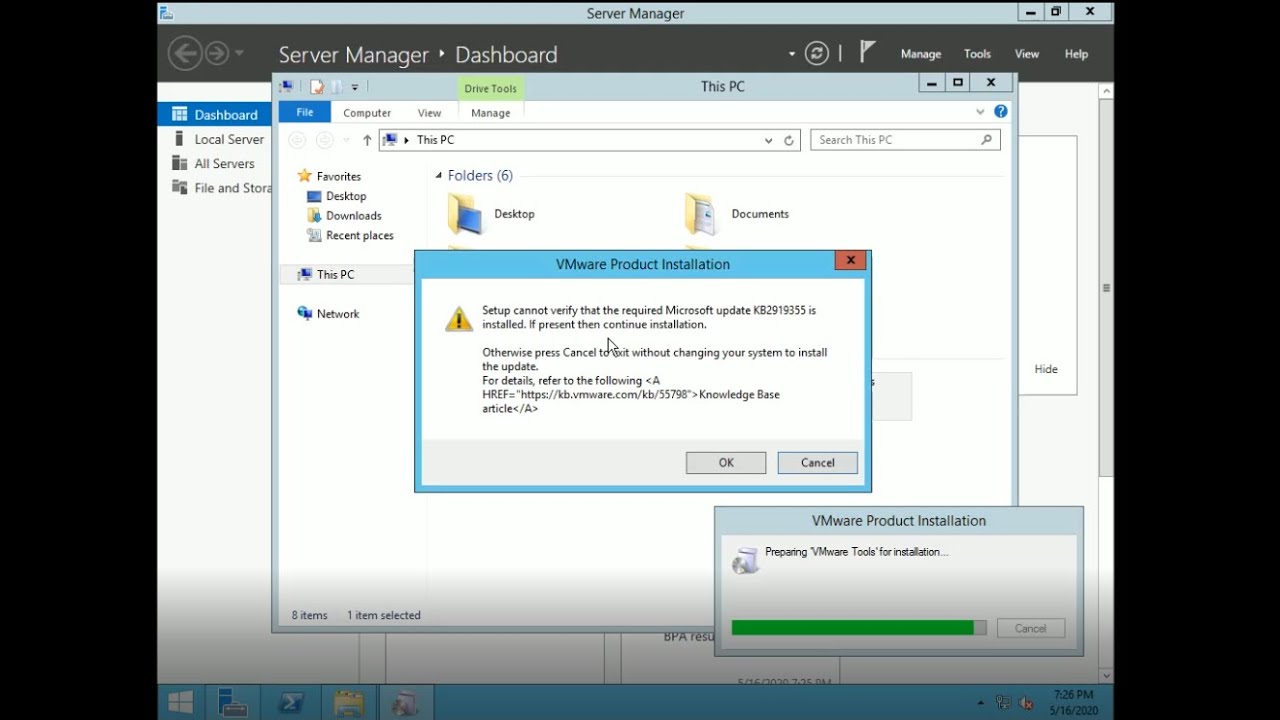Click the green installation progress bar
Image resolution: width=1280 pixels, height=720 pixels.
[859, 628]
